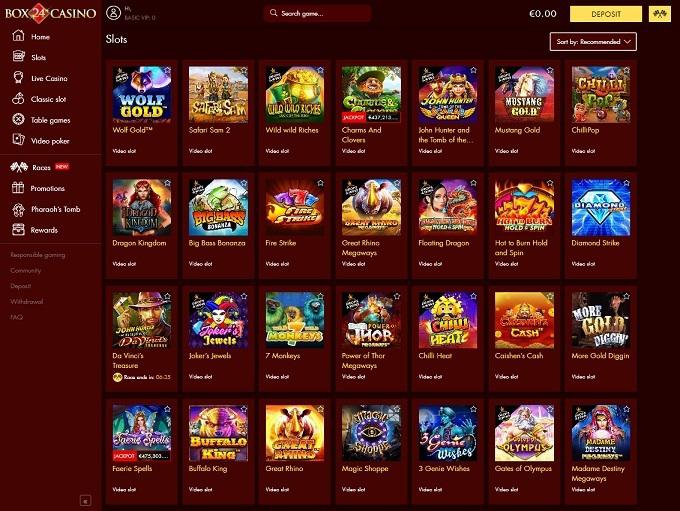This screenshot has height=511, width=680.
Task: Toggle favorite star on Buffalo King
Action: pos(244,409)
